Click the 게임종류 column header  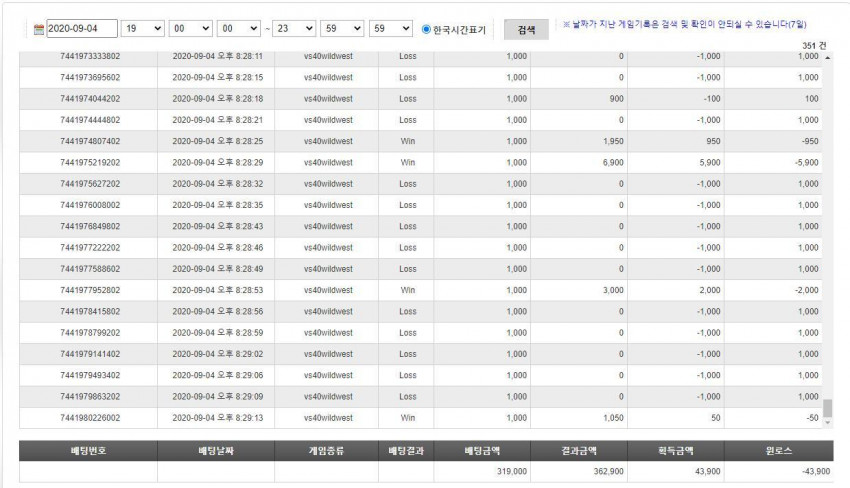[326, 451]
